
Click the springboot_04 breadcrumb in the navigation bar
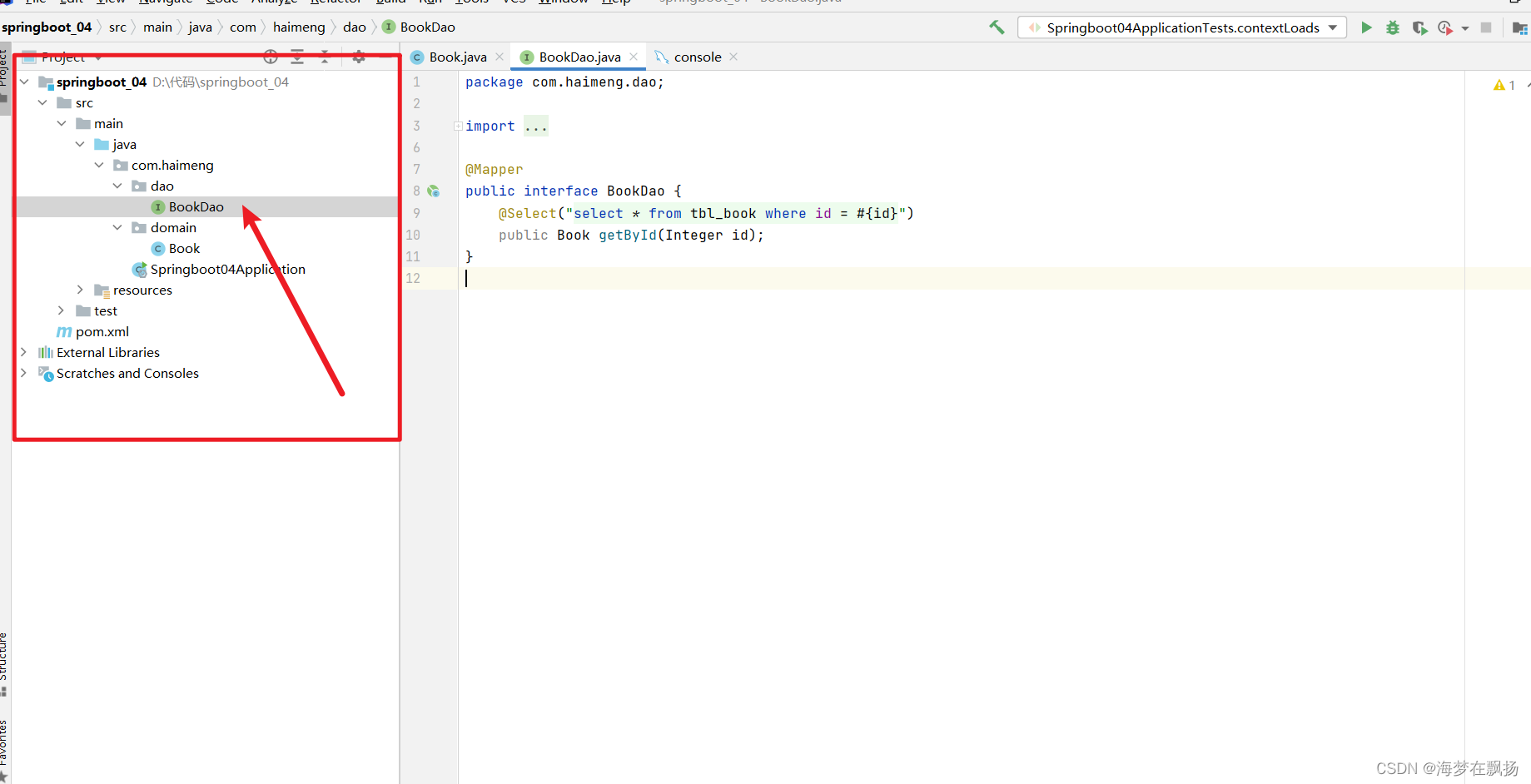click(47, 27)
